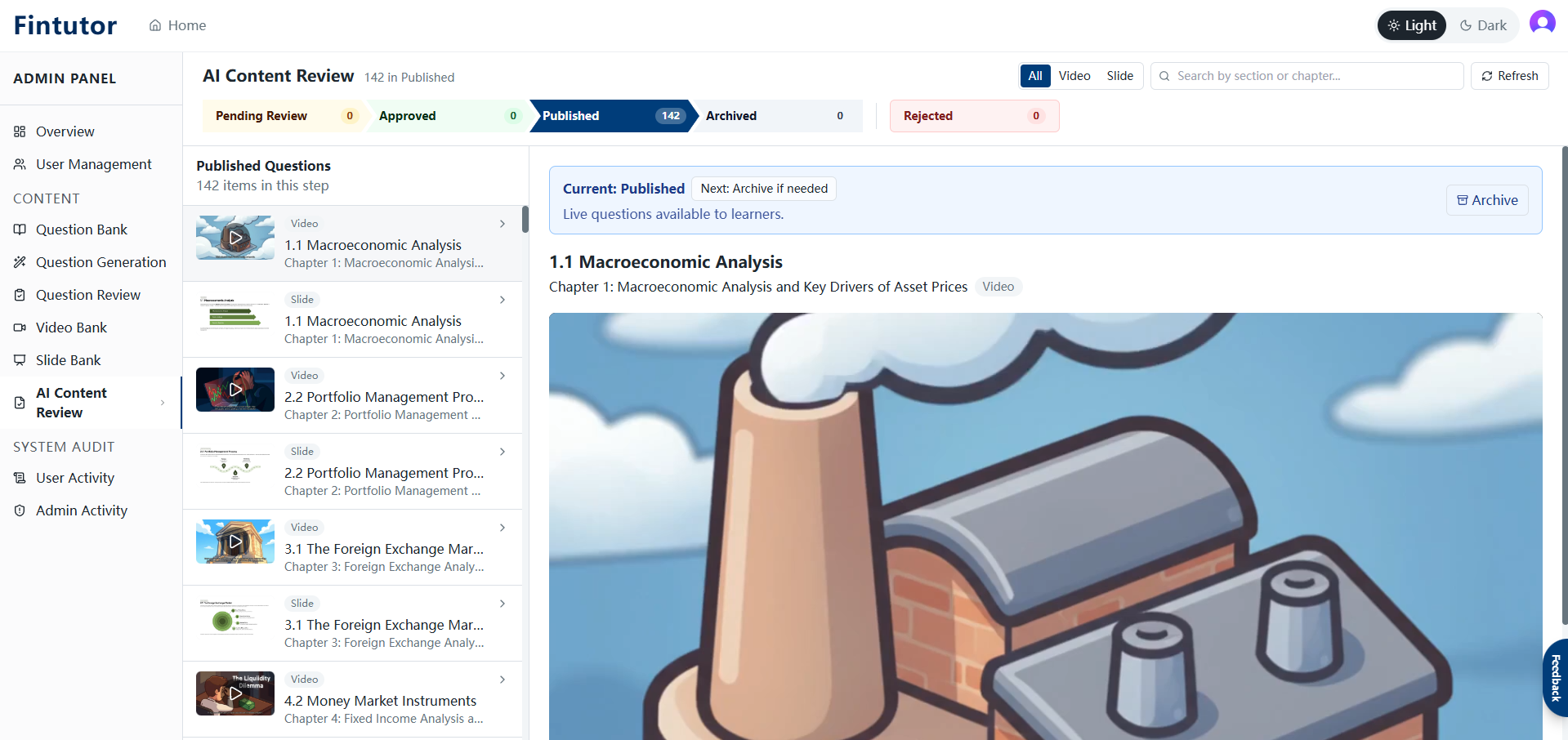Click the main page vertical scrollbar
The width and height of the screenshot is (1568, 740).
tap(1565, 384)
